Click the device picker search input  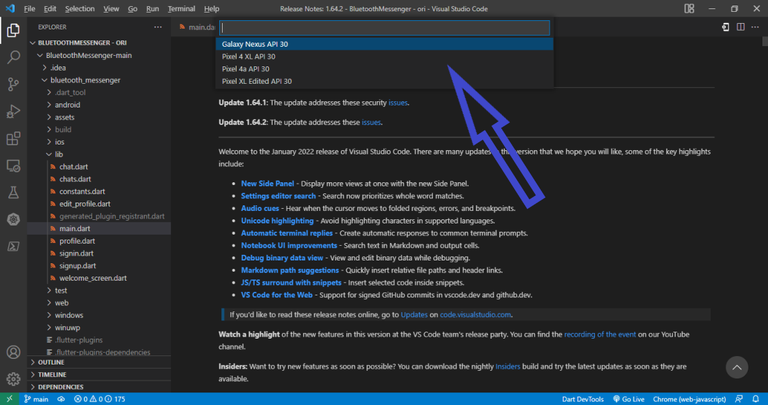(x=384, y=27)
